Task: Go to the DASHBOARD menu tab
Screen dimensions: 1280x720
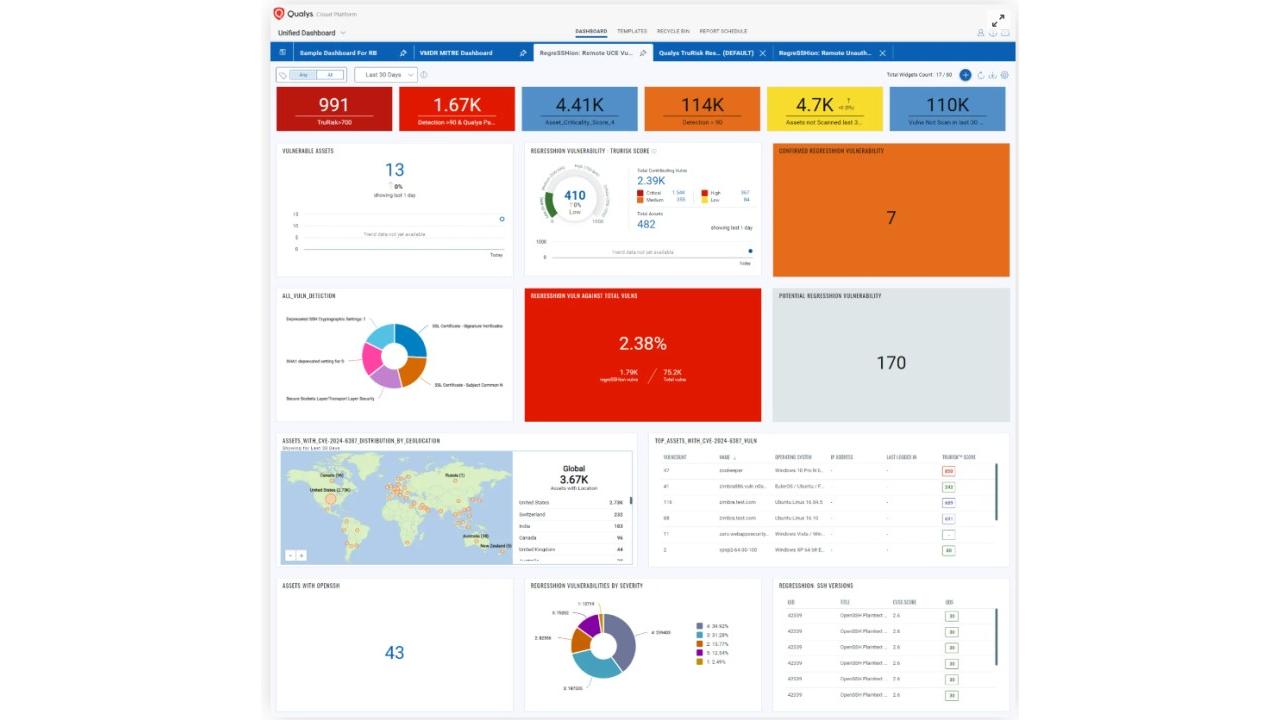Action: pos(591,32)
